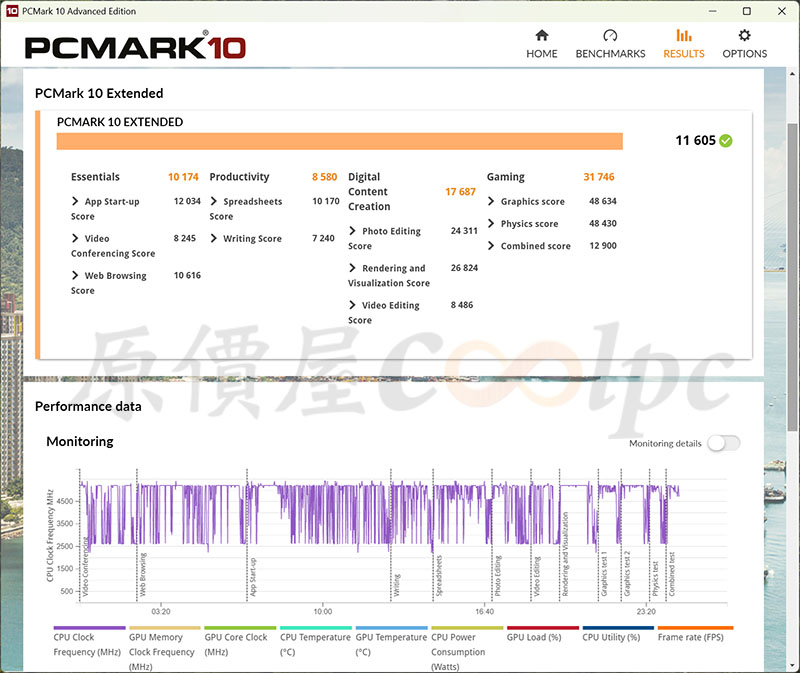Viewport: 800px width, 673px height.
Task: Click the Digital Content Creation heading
Action: click(x=369, y=191)
